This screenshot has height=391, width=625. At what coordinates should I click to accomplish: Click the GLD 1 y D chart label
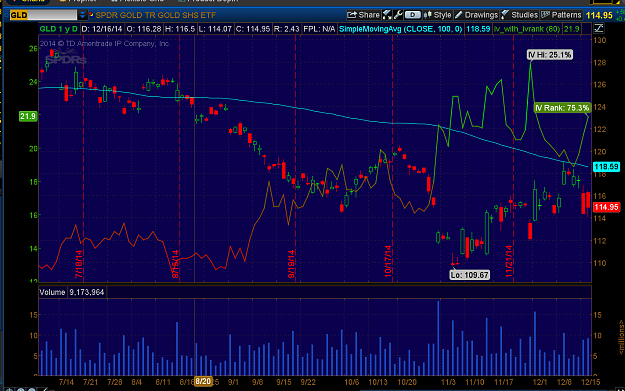click(59, 29)
